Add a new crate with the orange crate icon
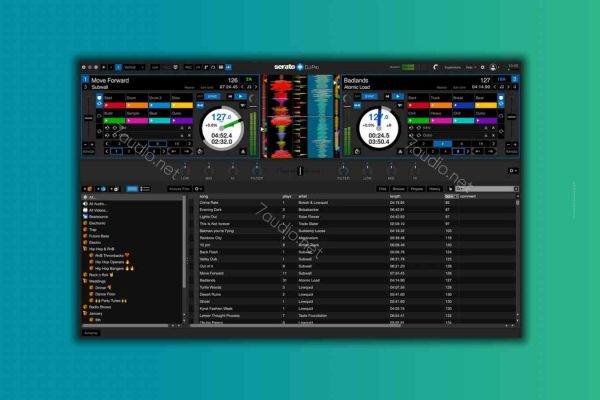This screenshot has height=400, width=600. [88, 189]
